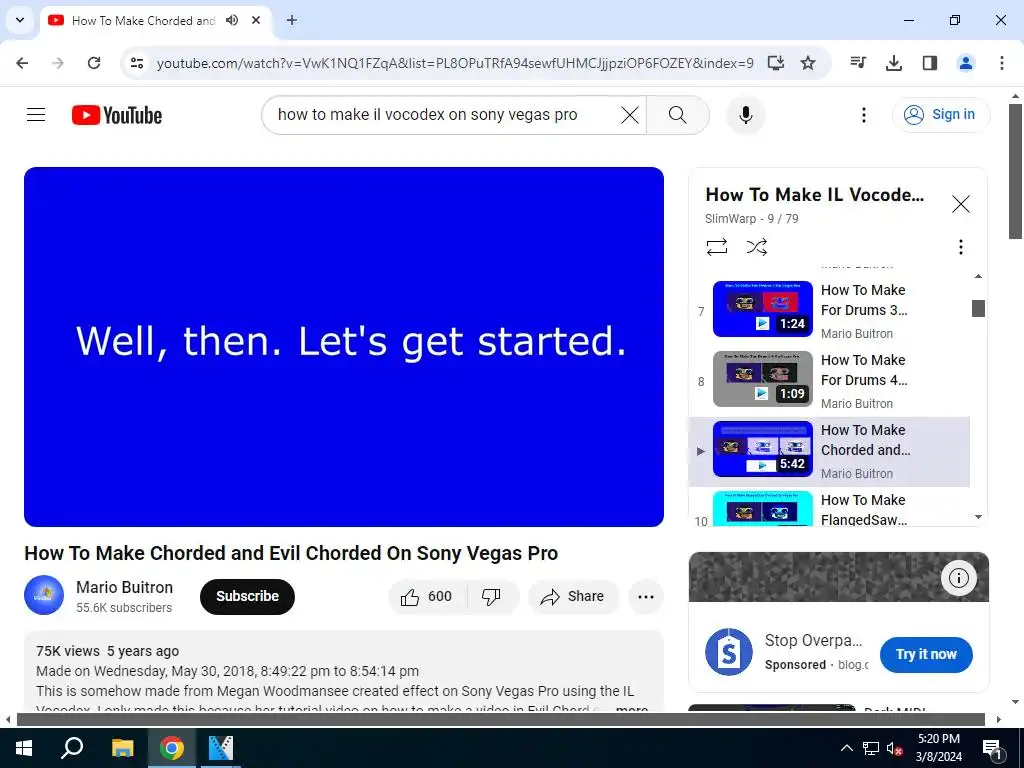
Task: Open Windows Start menu
Action: (24, 748)
